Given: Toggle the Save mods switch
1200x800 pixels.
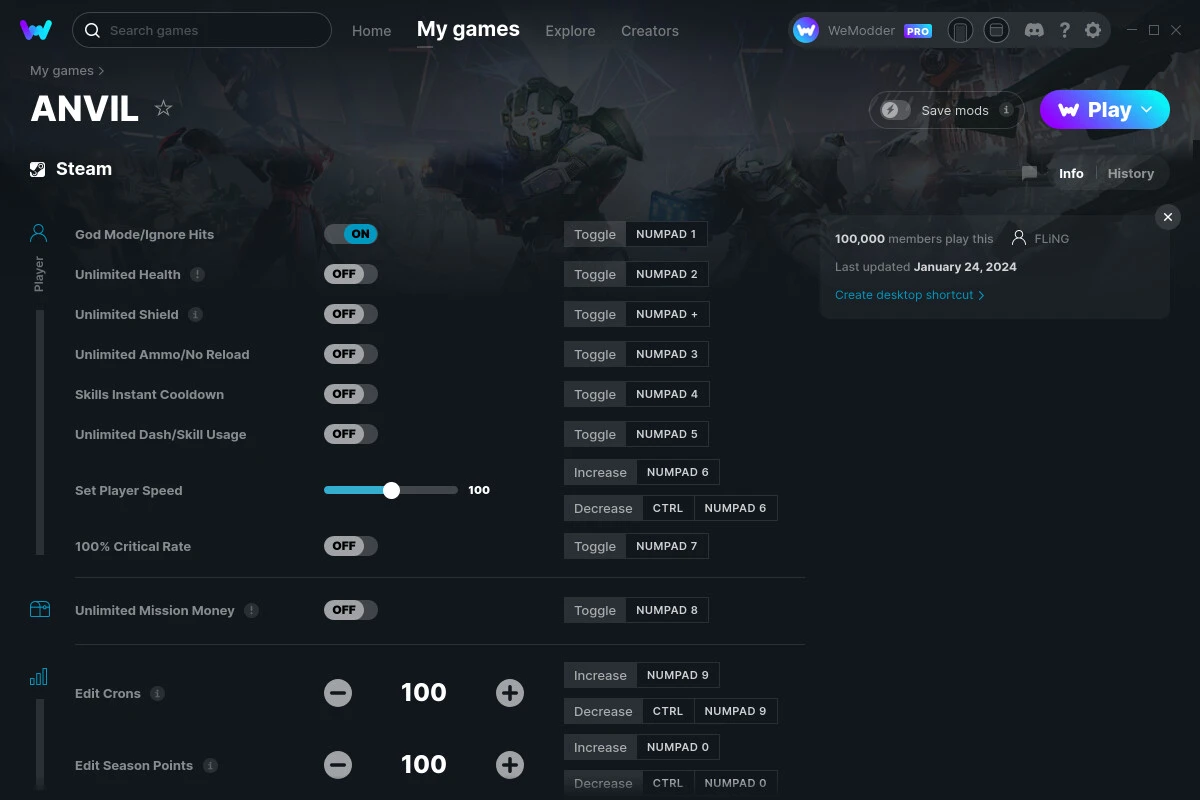Looking at the screenshot, I should pyautogui.click(x=896, y=110).
